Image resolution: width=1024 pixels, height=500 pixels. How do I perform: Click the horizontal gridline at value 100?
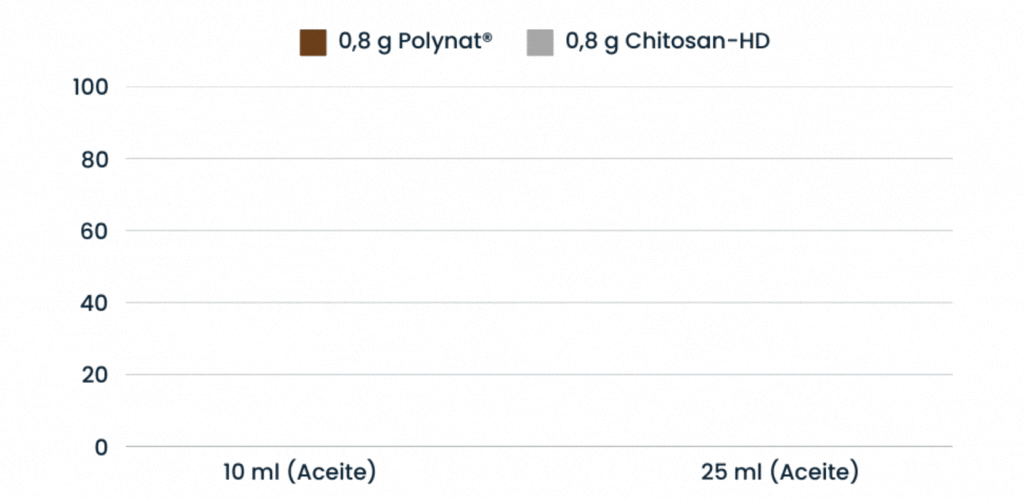click(x=540, y=87)
